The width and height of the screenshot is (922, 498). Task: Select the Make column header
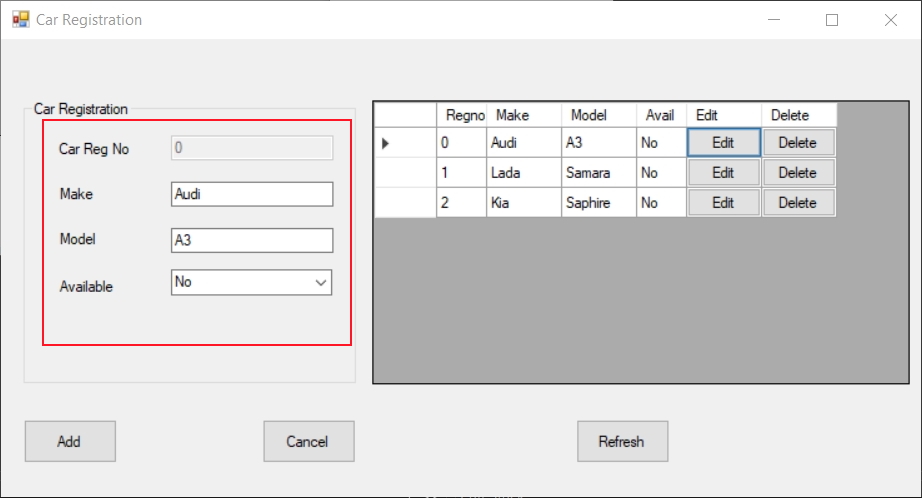pos(523,115)
